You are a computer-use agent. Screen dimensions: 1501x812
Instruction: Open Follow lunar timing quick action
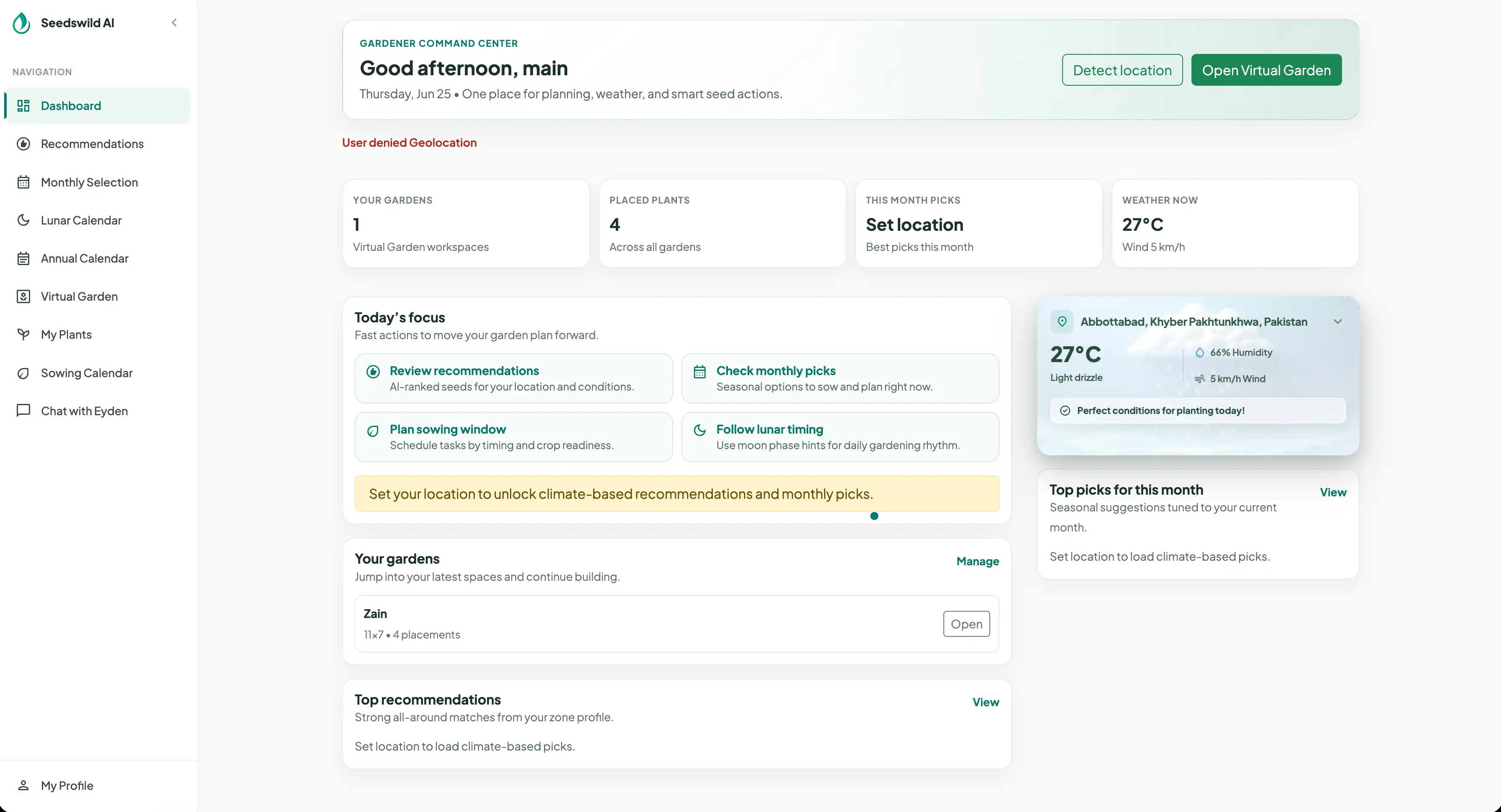pyautogui.click(x=840, y=437)
